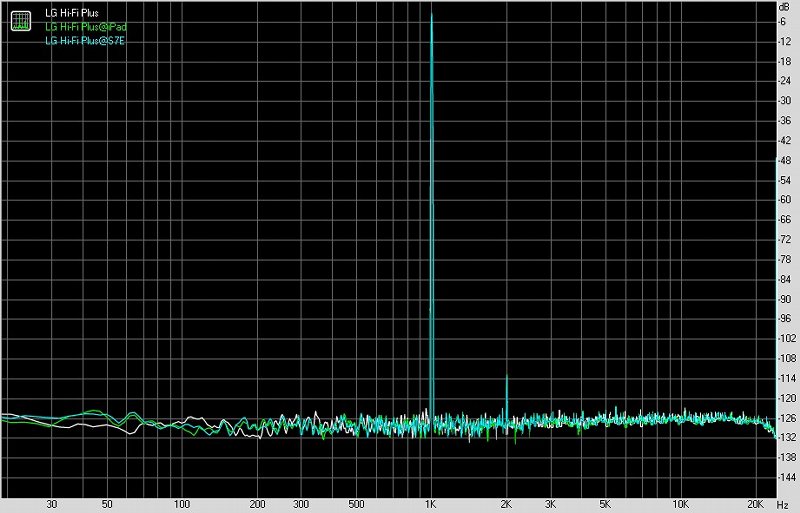
Task: Click the 200 Hz axis label
Action: click(257, 504)
